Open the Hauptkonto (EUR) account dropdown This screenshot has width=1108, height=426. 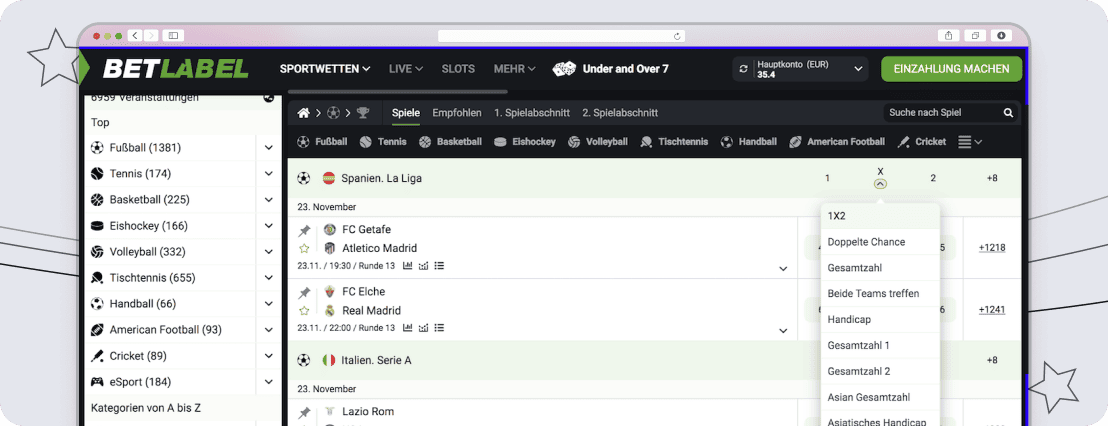pyautogui.click(x=858, y=69)
